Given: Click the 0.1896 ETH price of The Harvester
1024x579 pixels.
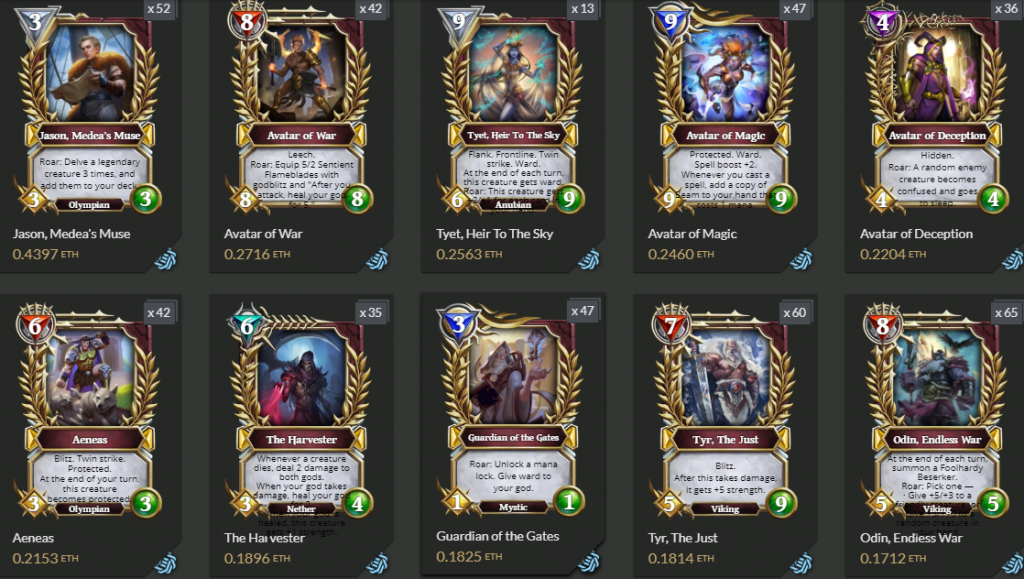Looking at the screenshot, I should point(257,558).
